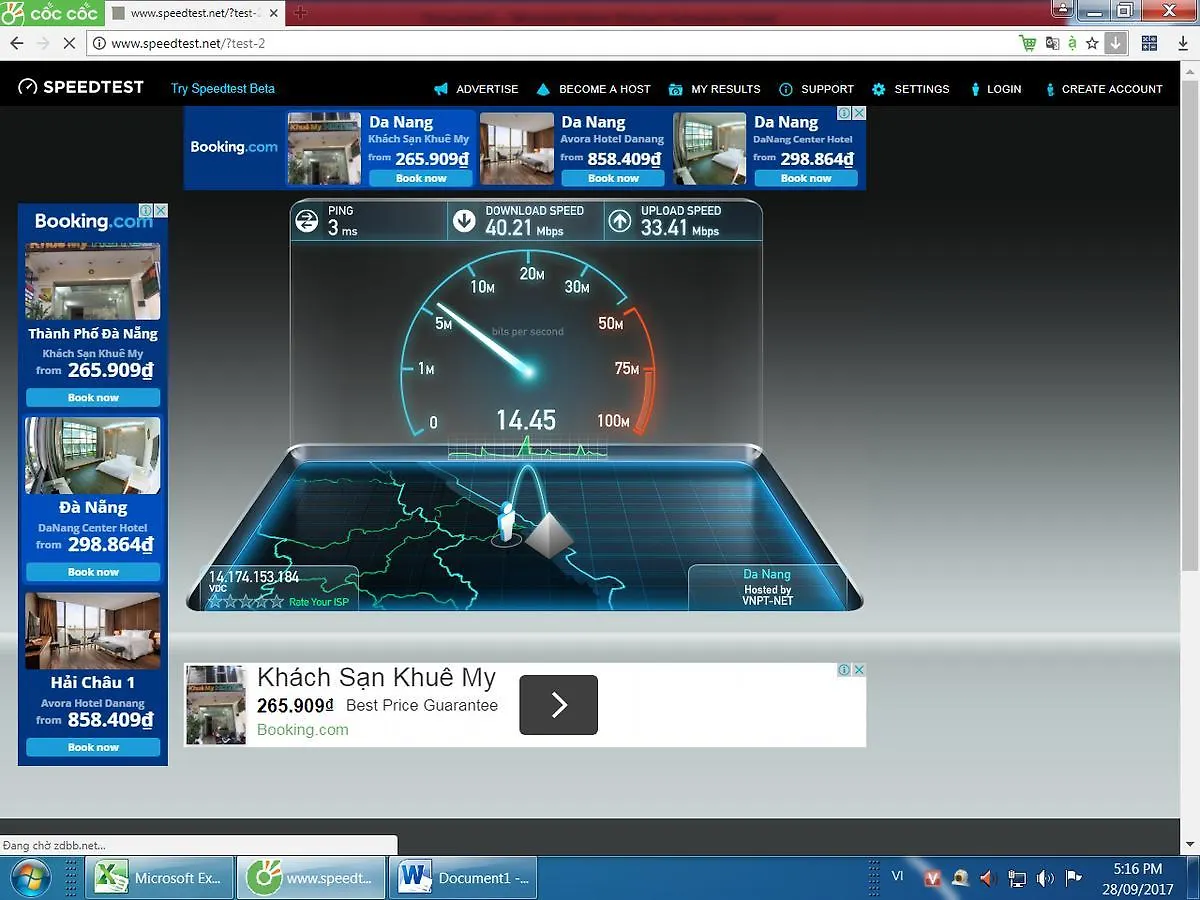Screen dimensions: 1200x900
Task: Close the top banner ad with X
Action: (859, 113)
